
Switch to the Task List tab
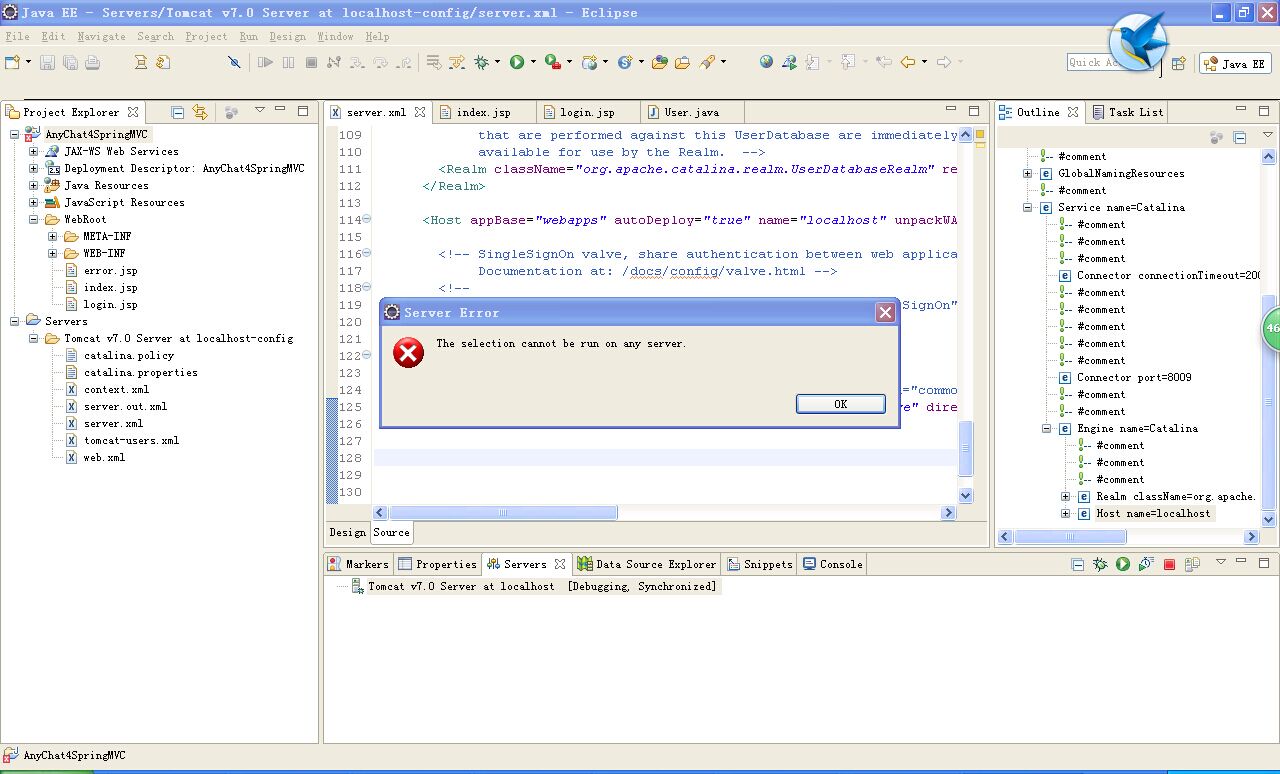click(1127, 112)
